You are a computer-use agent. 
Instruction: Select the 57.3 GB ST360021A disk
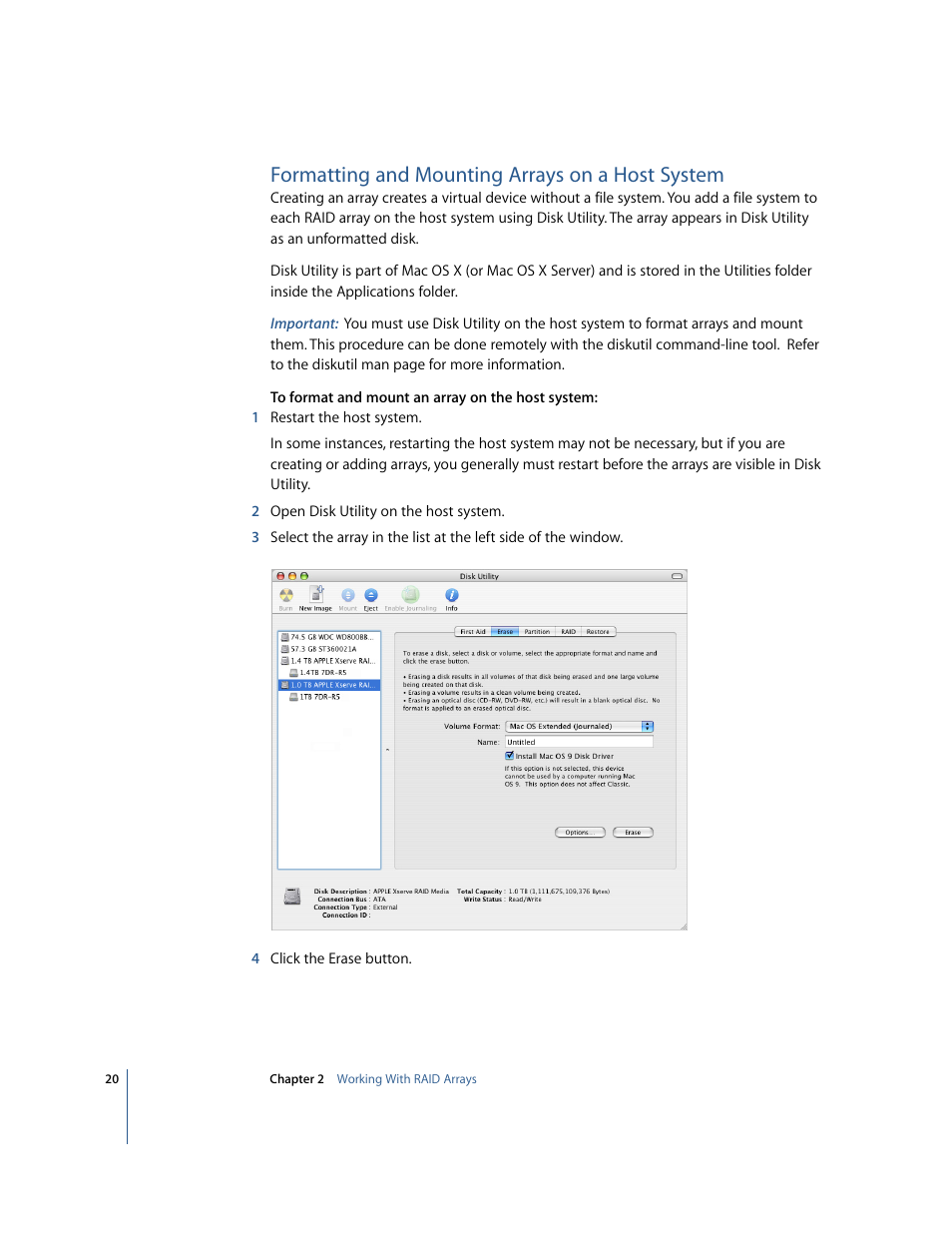click(x=328, y=649)
